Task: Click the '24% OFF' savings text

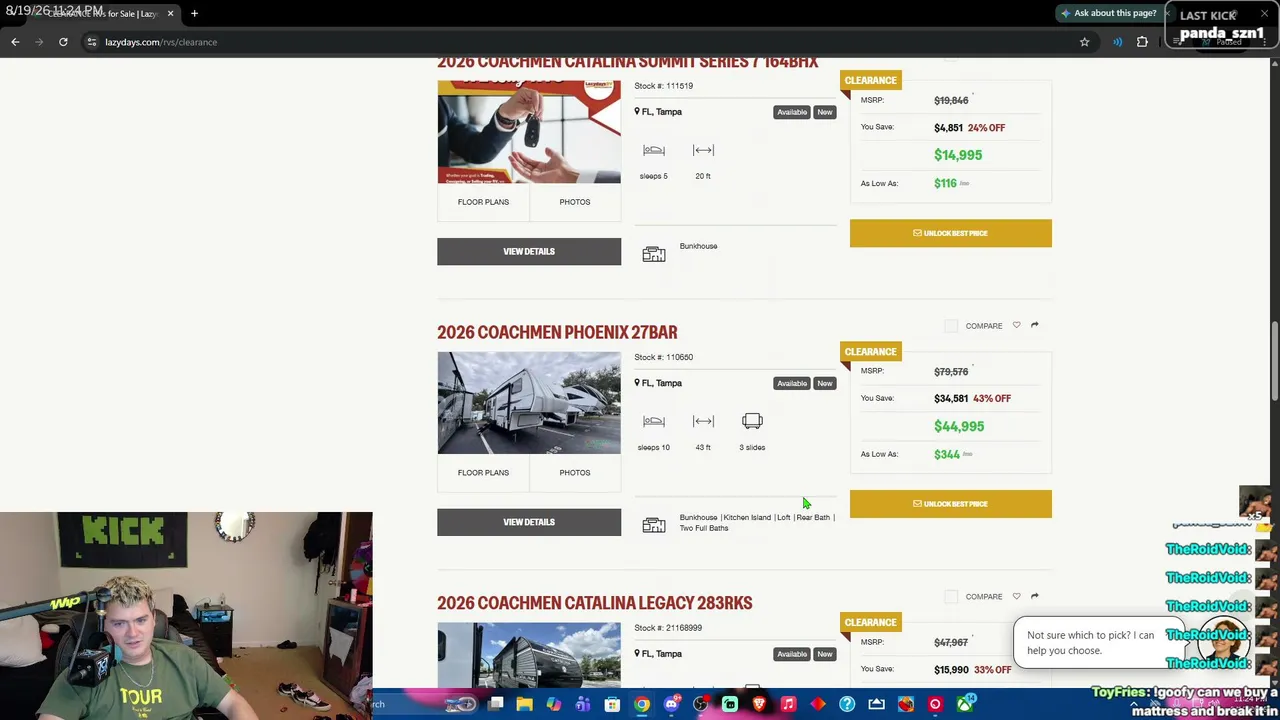Action: [987, 128]
